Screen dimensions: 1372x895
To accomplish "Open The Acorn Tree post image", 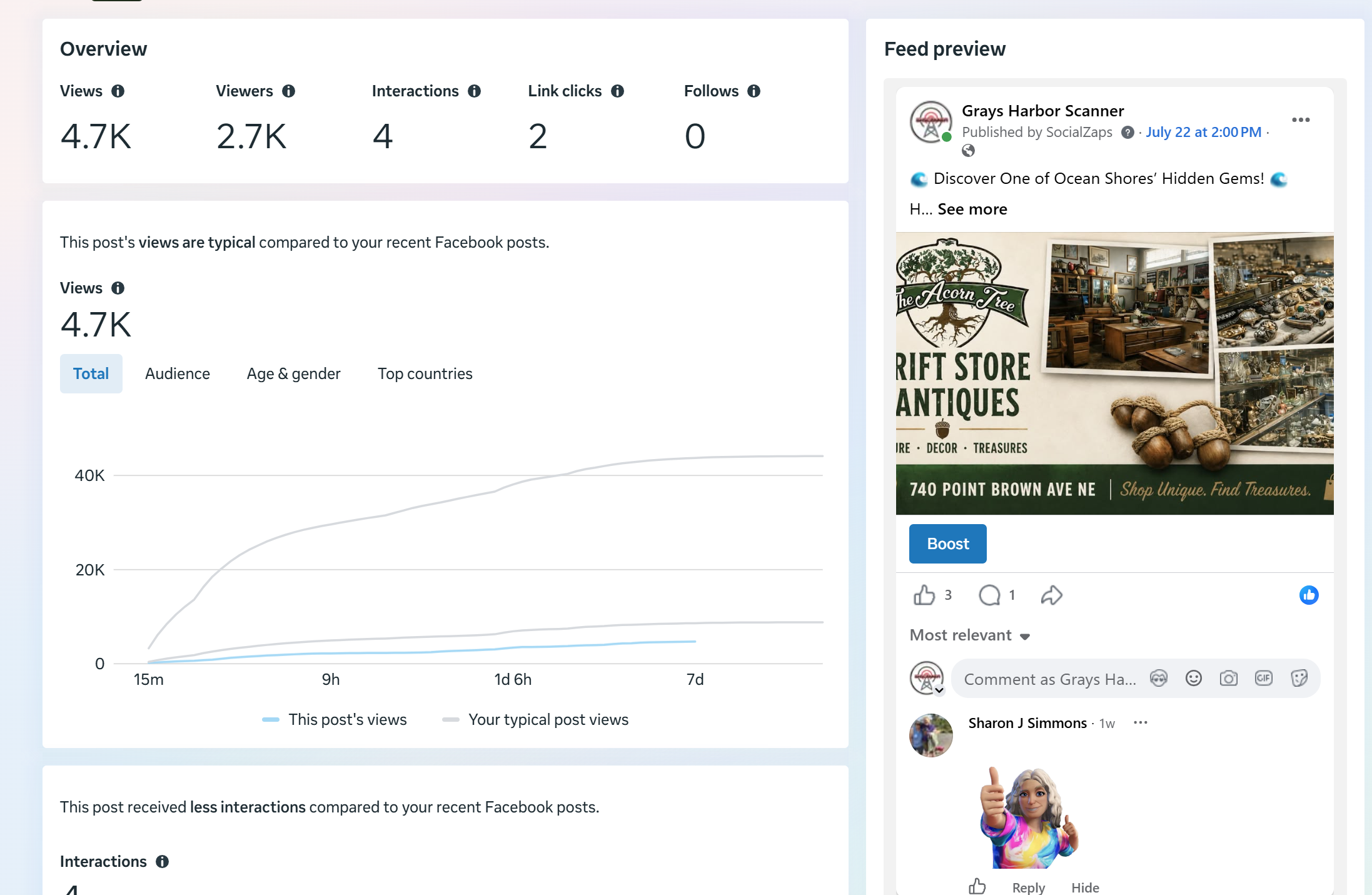I will coord(1114,373).
